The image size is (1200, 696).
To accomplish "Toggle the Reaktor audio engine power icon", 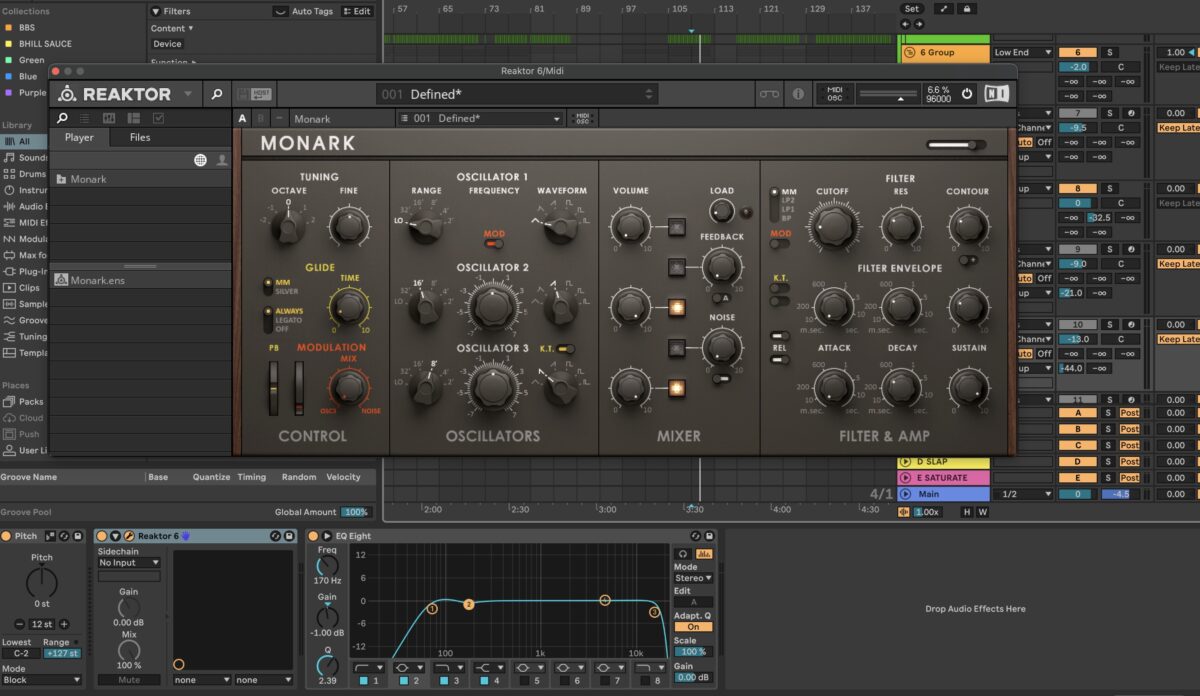I will (966, 94).
